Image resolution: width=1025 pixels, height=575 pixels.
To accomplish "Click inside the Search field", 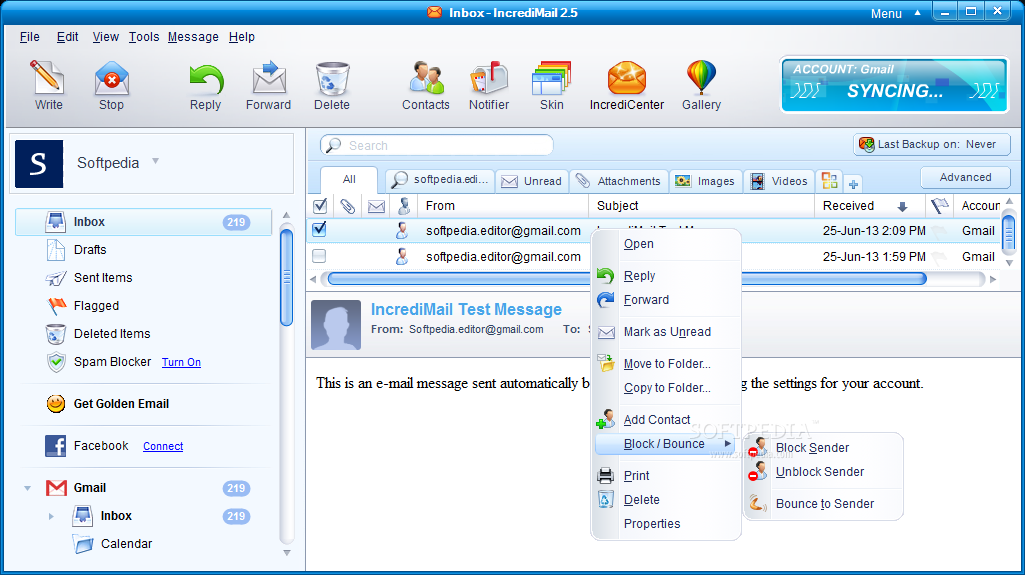I will [x=437, y=145].
